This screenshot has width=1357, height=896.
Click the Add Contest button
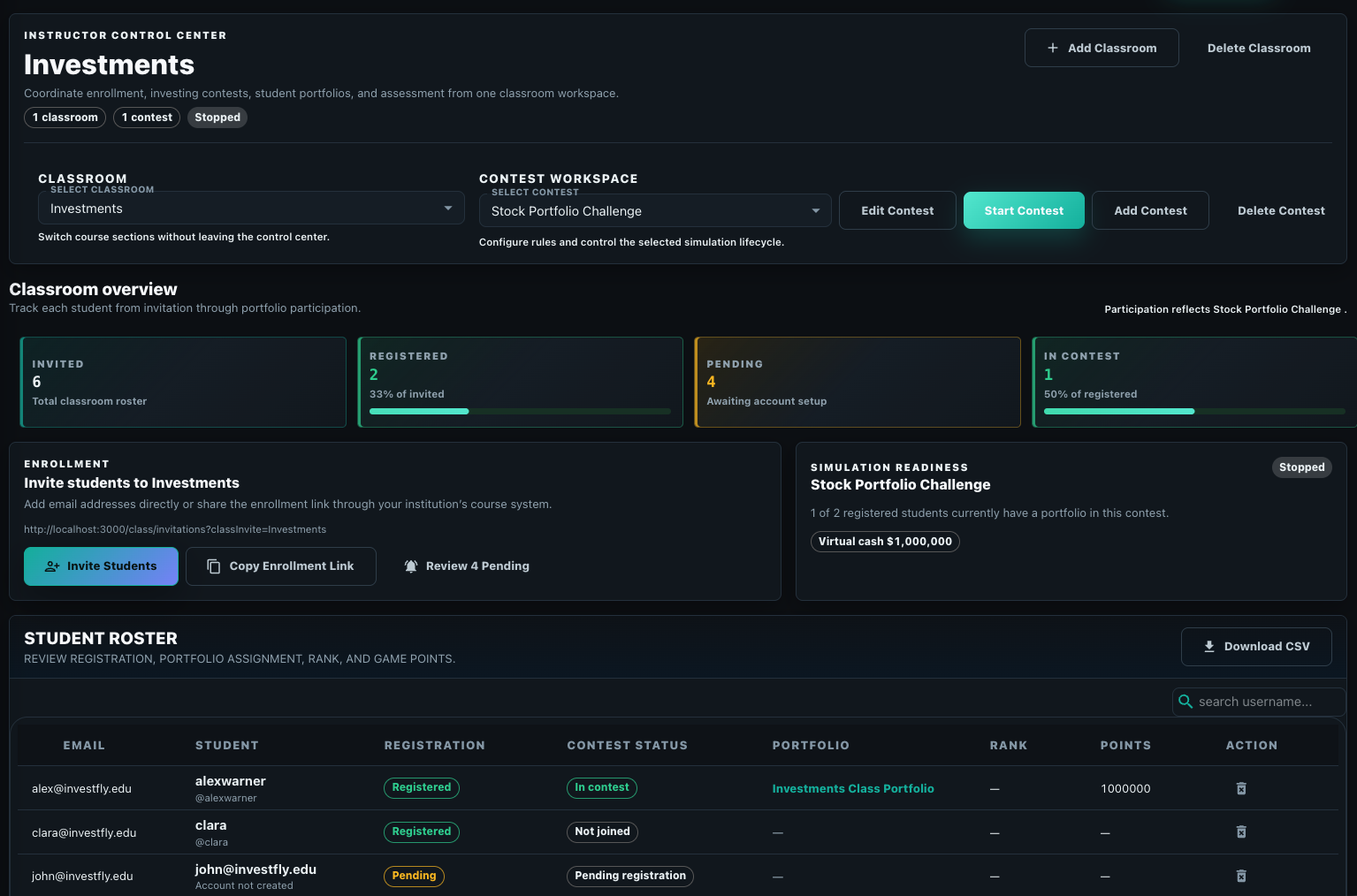click(1150, 210)
